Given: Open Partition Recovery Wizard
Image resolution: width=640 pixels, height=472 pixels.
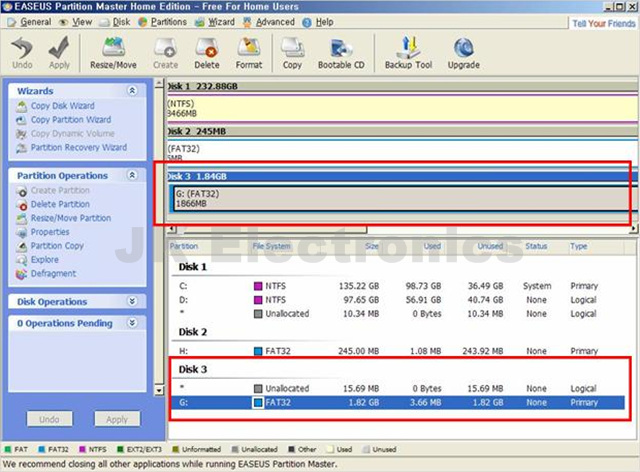Looking at the screenshot, I should (x=71, y=147).
